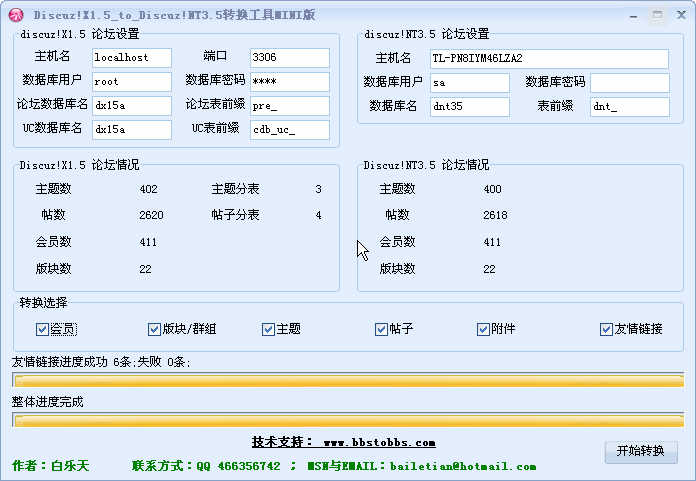Focus the 端口 field showing 3306

(x=290, y=58)
